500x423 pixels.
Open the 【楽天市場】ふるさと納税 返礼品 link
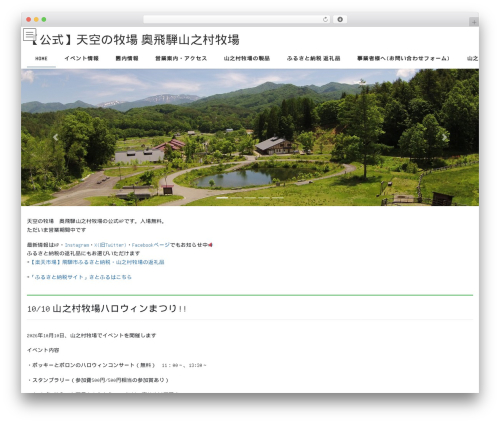(96, 262)
